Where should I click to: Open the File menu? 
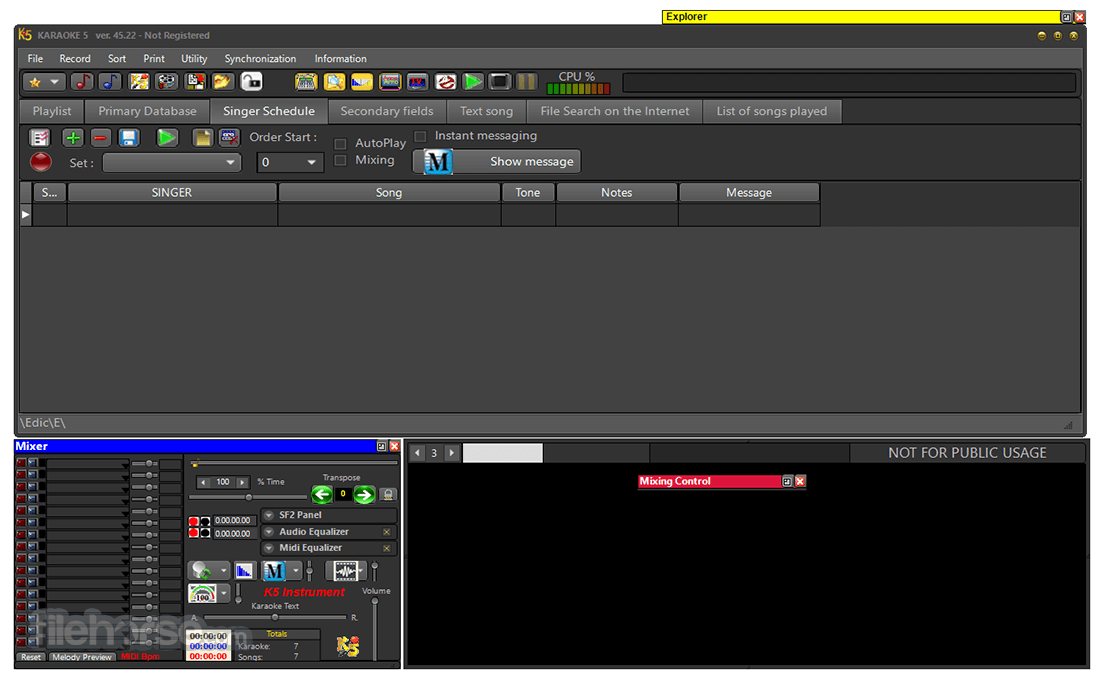35,59
